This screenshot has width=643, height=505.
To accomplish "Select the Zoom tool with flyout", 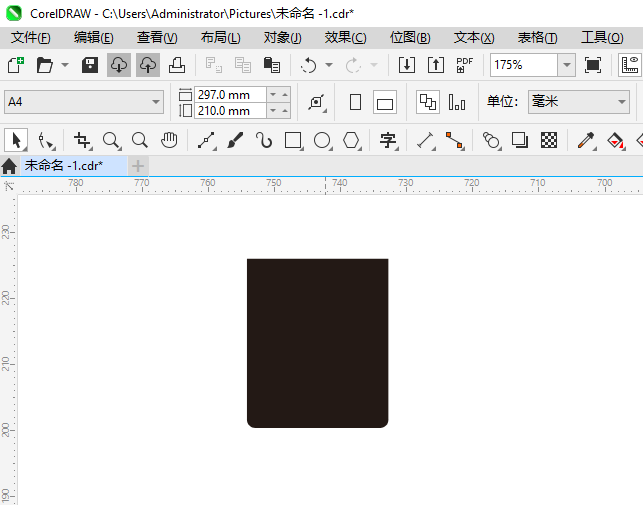I will point(112,140).
